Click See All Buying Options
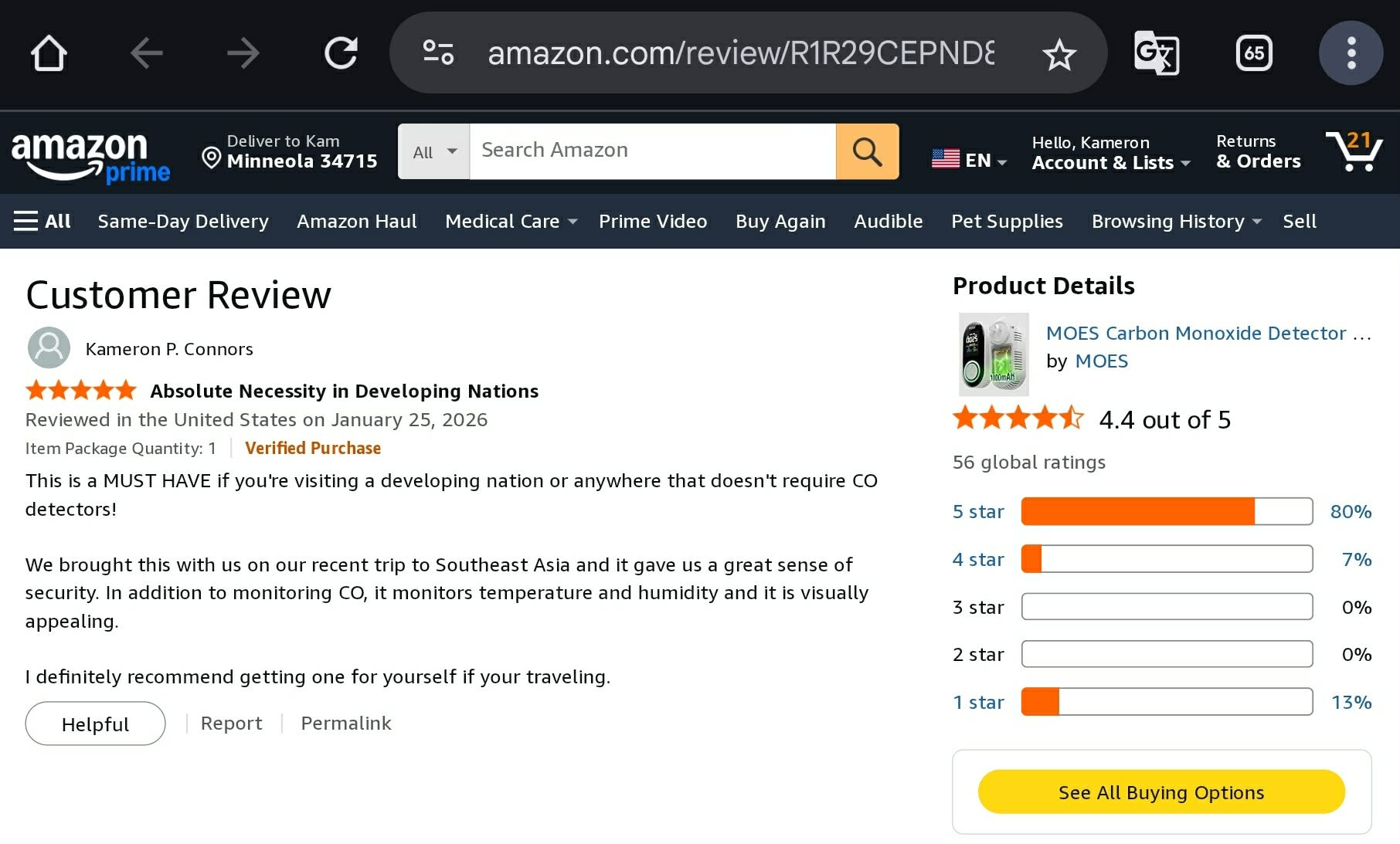Image resolution: width=1400 pixels, height=844 pixels. point(1161,792)
